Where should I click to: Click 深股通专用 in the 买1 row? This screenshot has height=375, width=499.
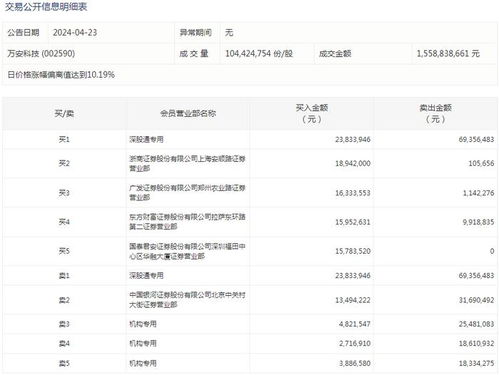146,139
